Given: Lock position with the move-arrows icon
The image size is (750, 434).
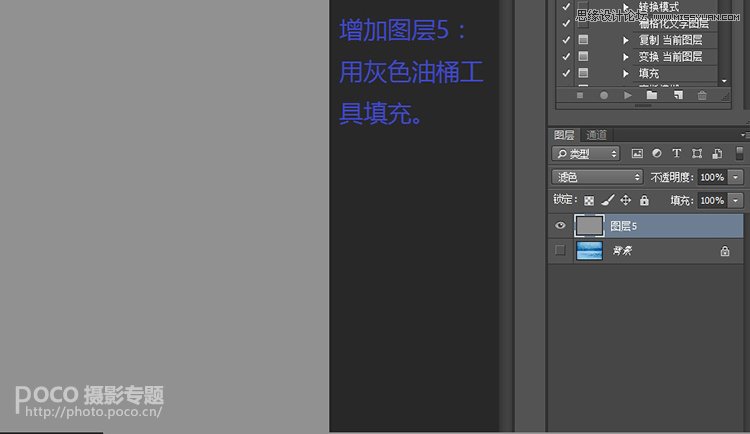Looking at the screenshot, I should pos(626,200).
